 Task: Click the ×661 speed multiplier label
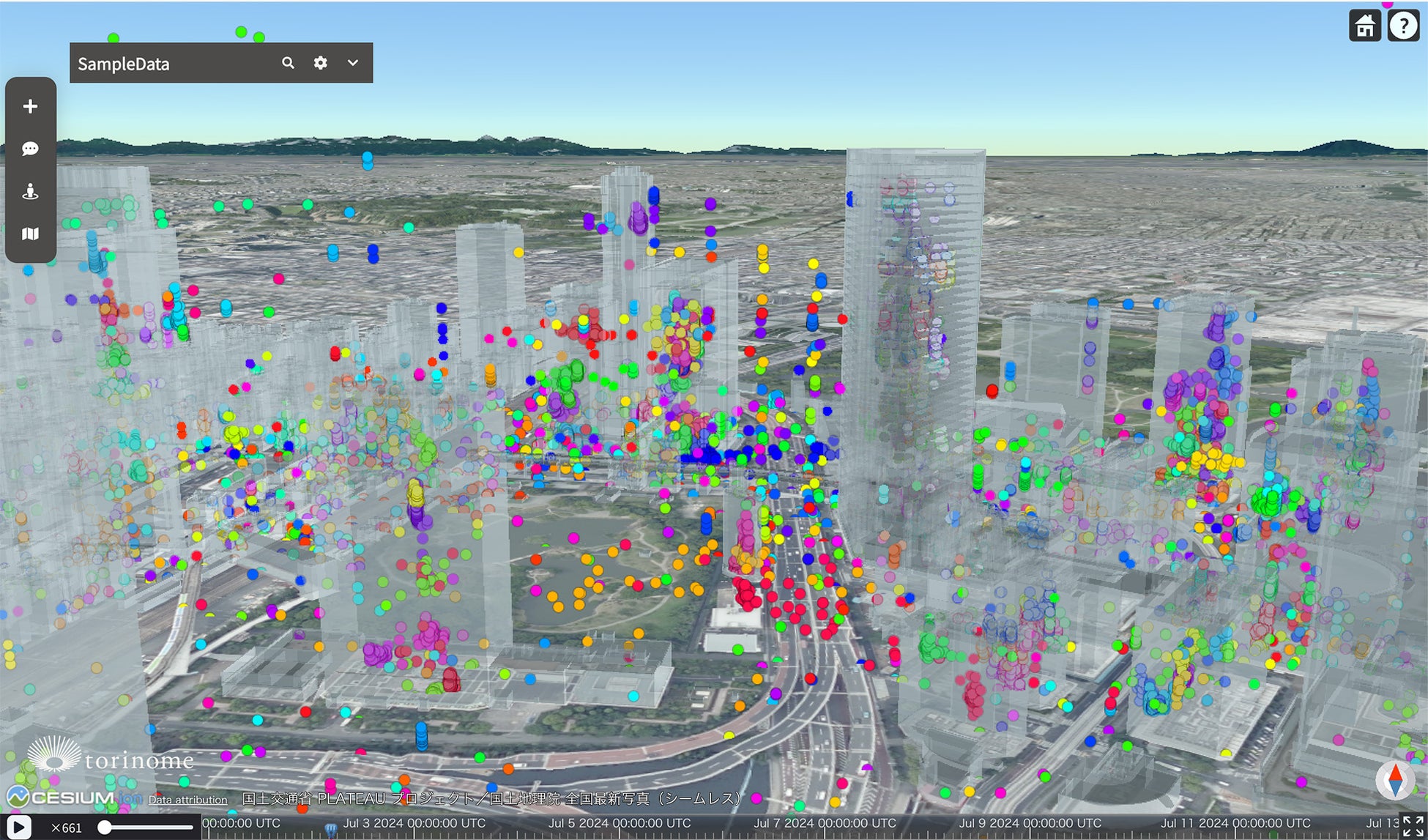coord(67,828)
